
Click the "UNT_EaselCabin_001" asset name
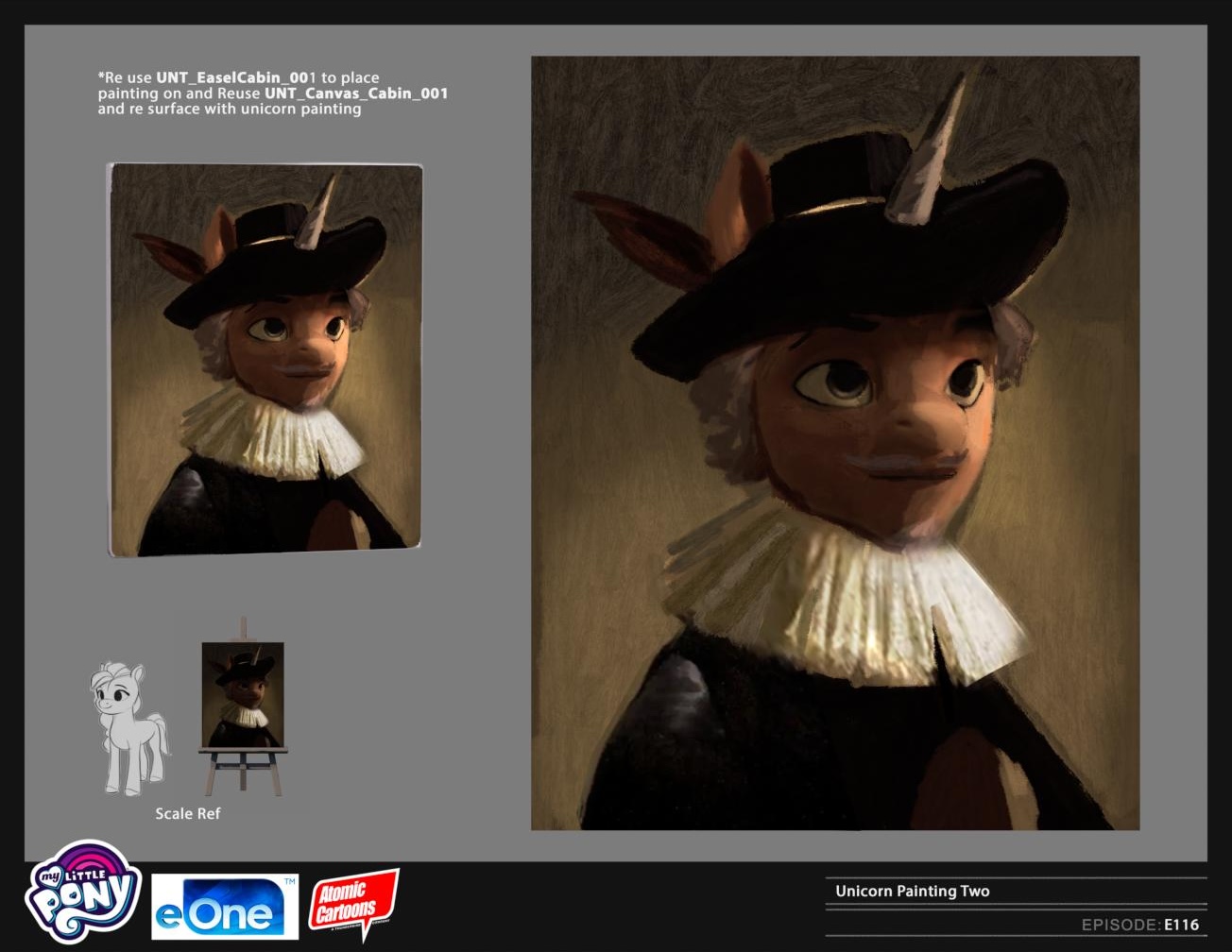coord(234,77)
